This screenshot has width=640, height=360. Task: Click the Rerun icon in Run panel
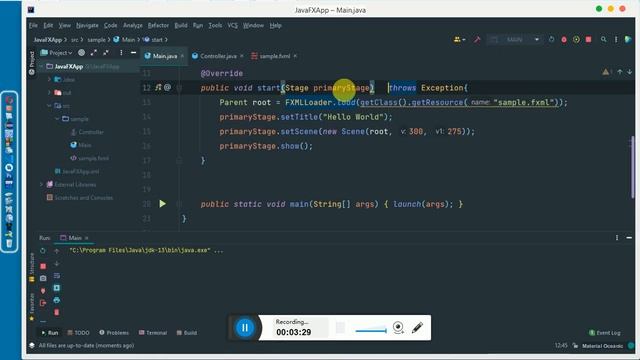point(43,251)
